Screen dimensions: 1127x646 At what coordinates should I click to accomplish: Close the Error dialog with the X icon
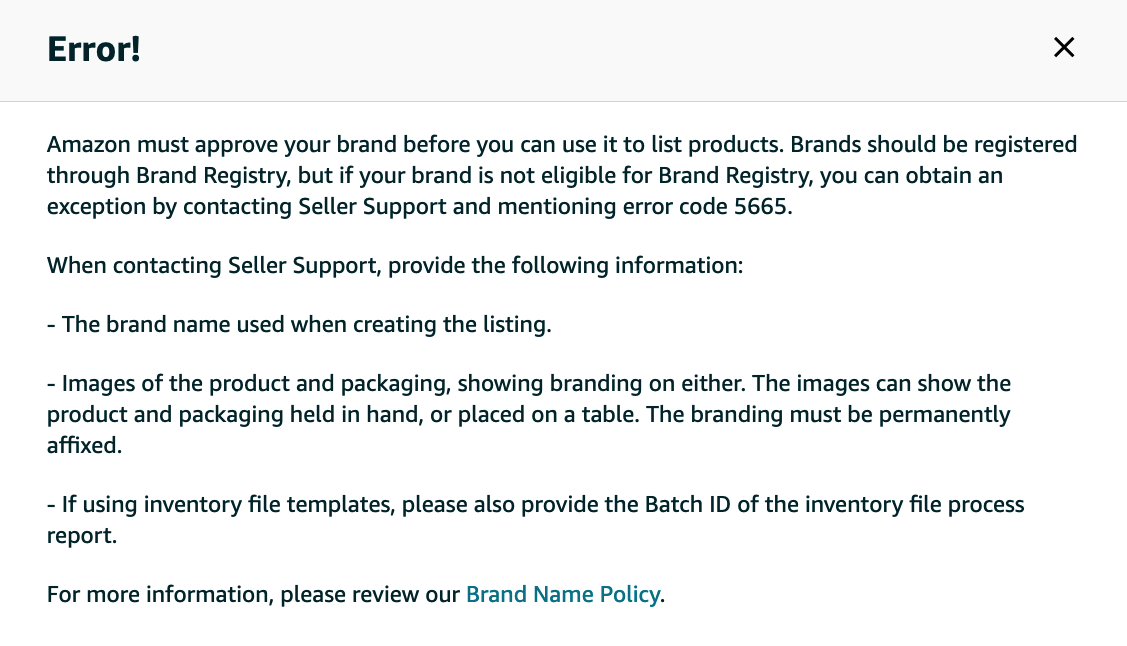coord(1064,47)
